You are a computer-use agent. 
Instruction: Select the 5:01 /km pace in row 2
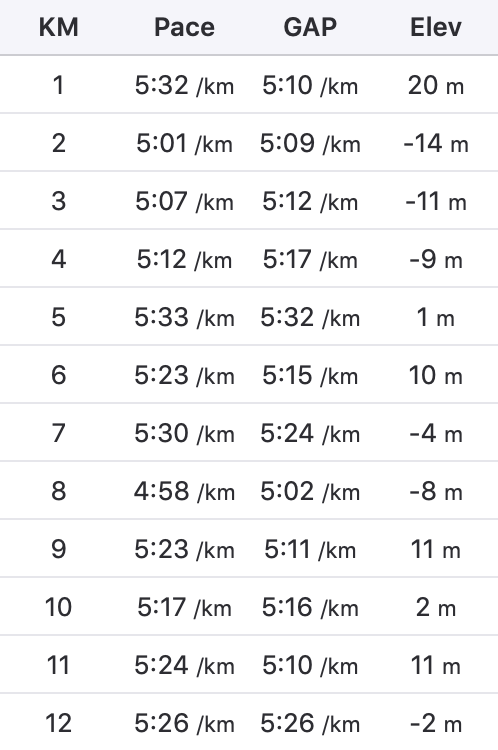(184, 143)
